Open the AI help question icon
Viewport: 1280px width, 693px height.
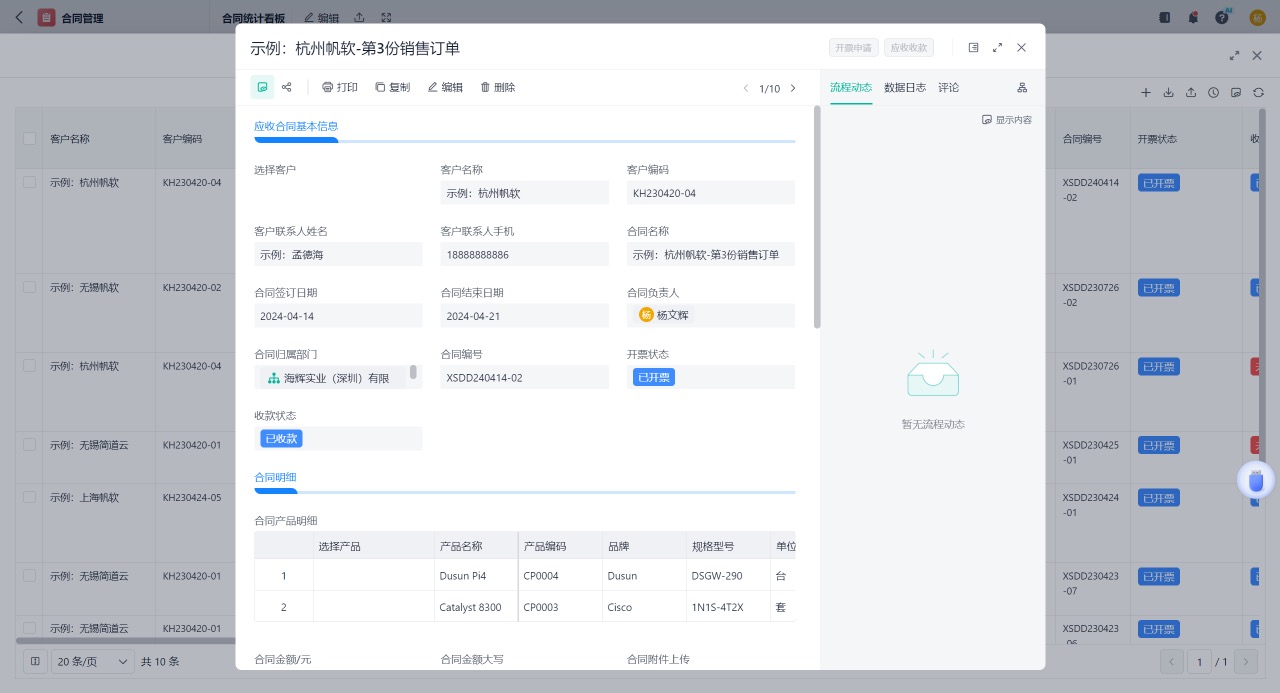pyautogui.click(x=1222, y=17)
